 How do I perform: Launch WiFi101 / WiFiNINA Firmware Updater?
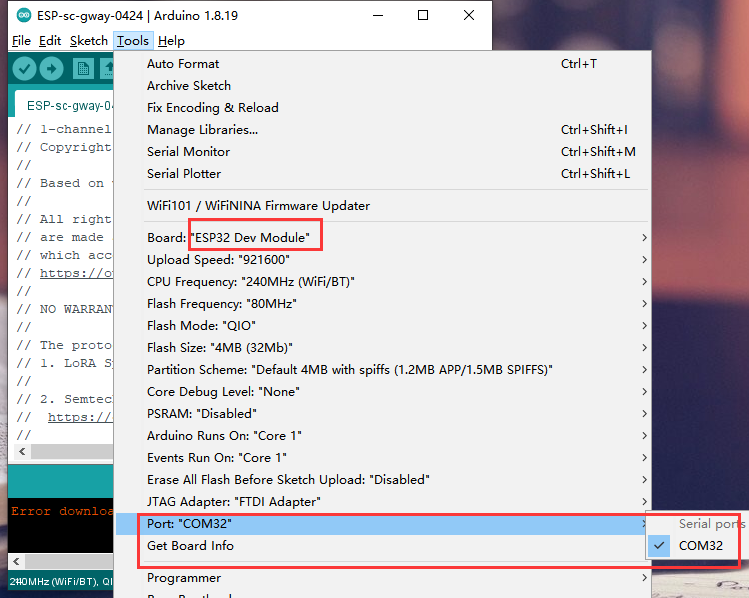pyautogui.click(x=383, y=205)
